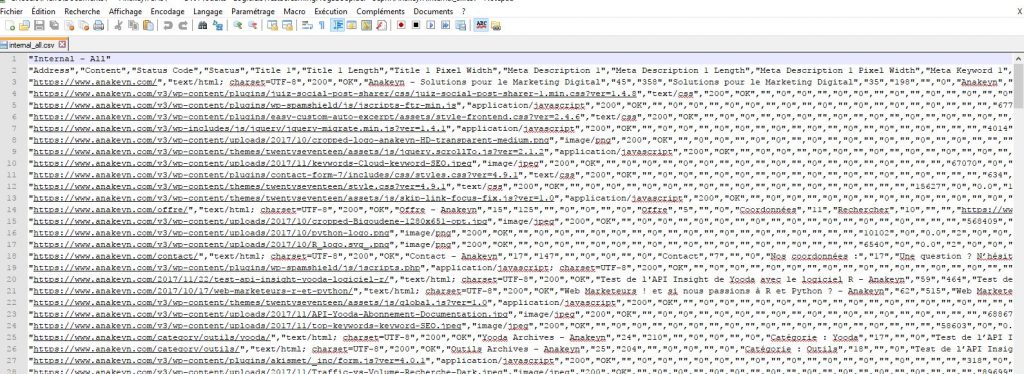Toggle show all characters pilcrow icon
This screenshot has height=374, width=1024.
(321, 25)
